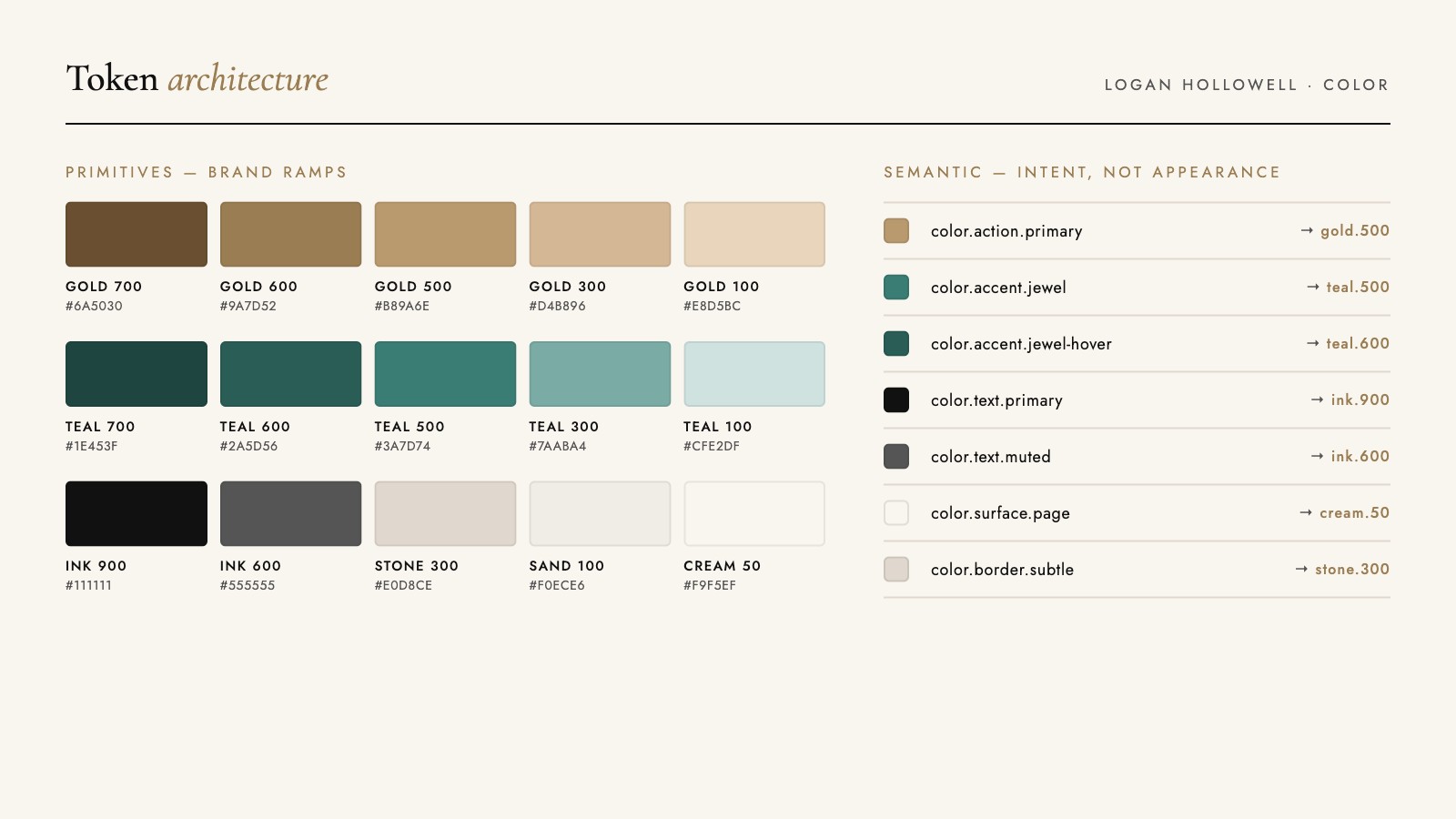Click the hex code #E0D8CE

[x=404, y=586]
